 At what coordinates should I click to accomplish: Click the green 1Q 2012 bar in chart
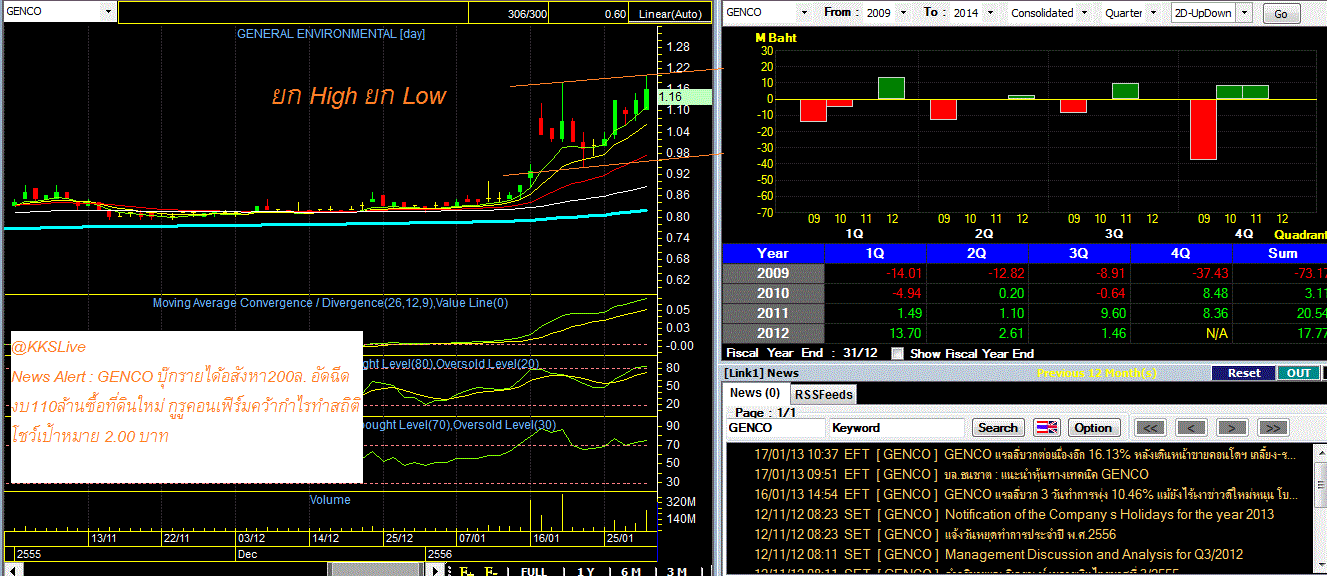click(x=891, y=88)
